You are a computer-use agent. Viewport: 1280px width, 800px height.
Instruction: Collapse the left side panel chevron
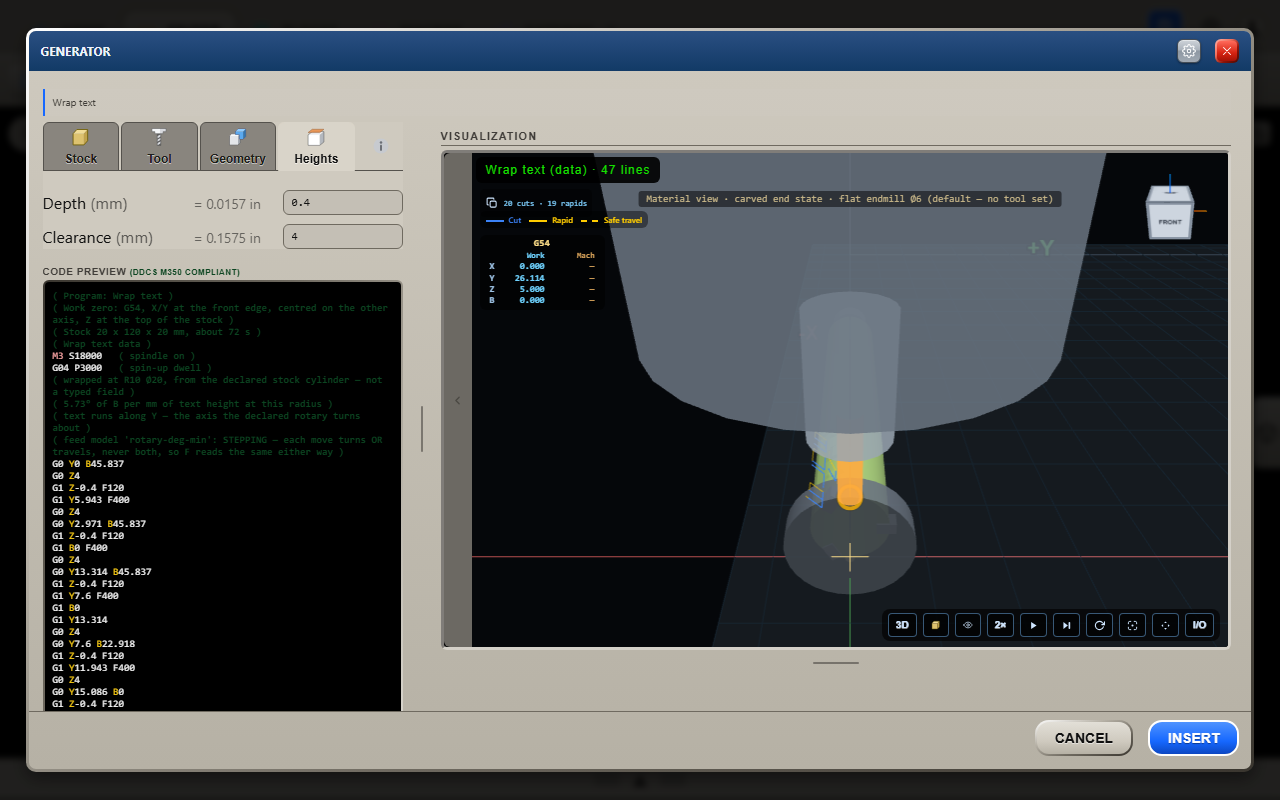458,400
